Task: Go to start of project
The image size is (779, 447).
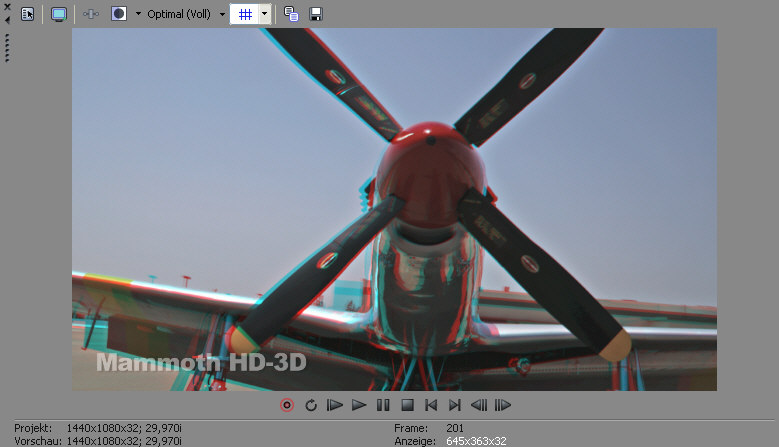Action: [x=431, y=405]
